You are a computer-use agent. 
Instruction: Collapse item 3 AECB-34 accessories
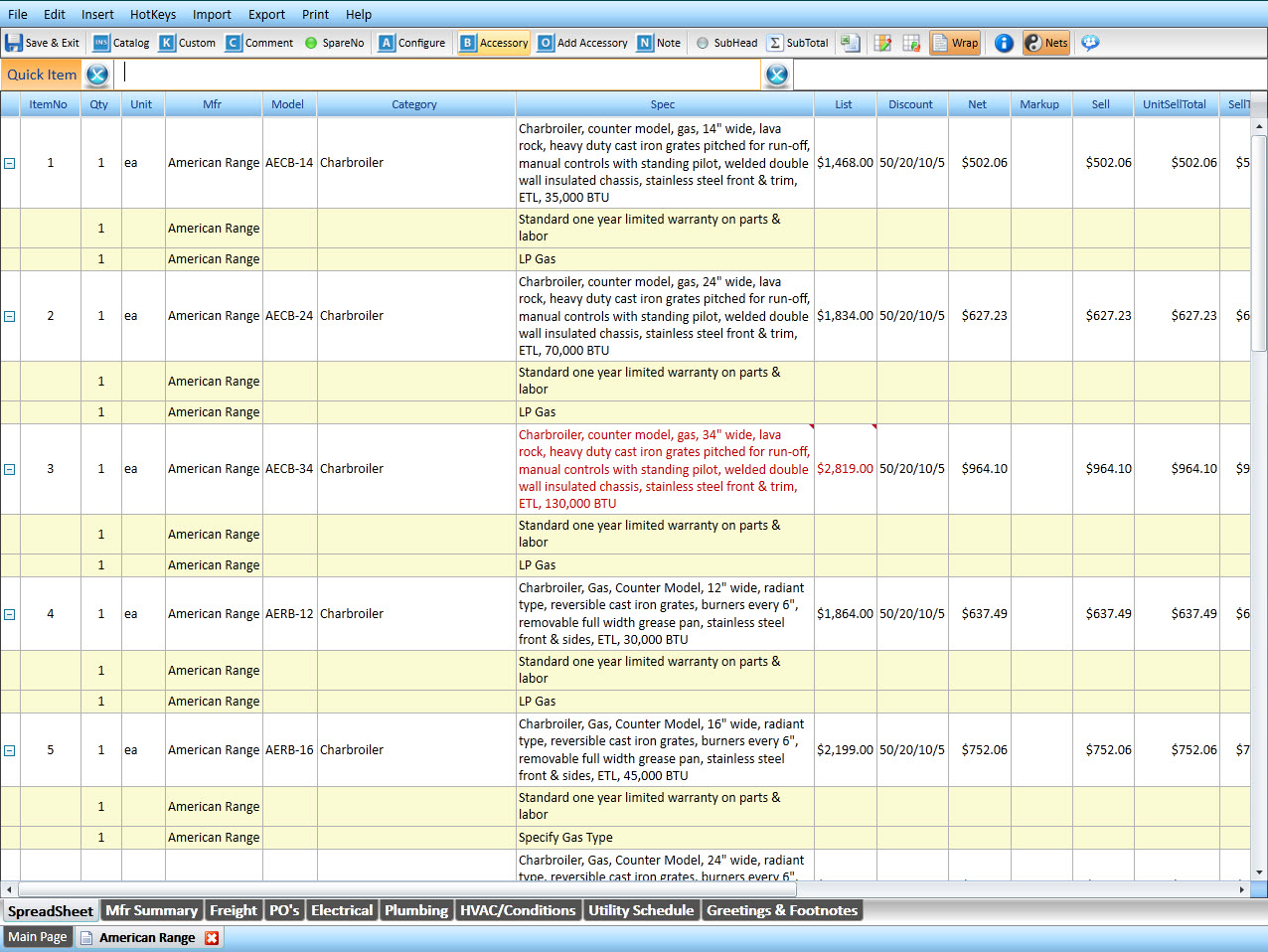pyautogui.click(x=10, y=469)
